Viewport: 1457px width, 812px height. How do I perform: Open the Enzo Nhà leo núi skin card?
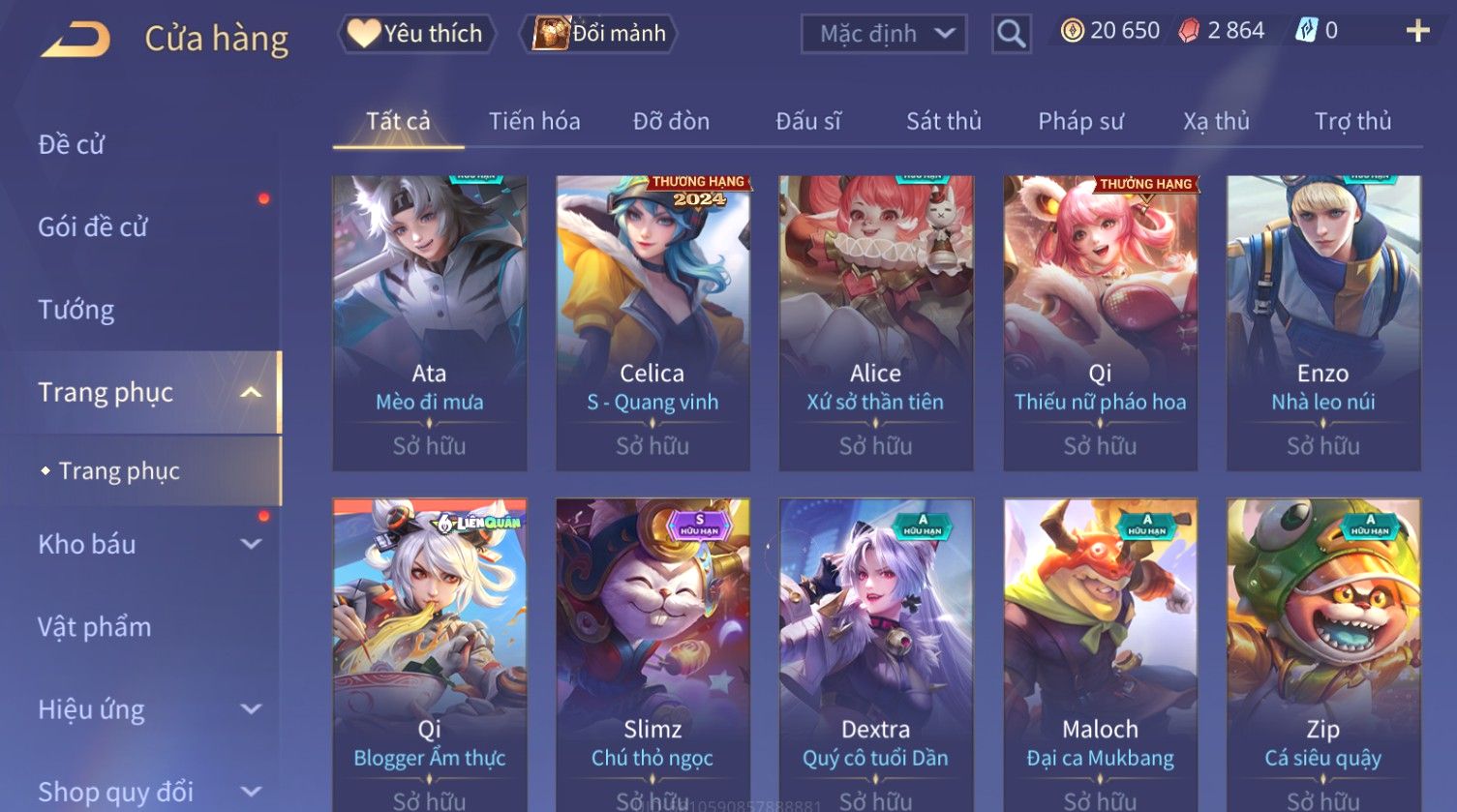[x=1323, y=323]
